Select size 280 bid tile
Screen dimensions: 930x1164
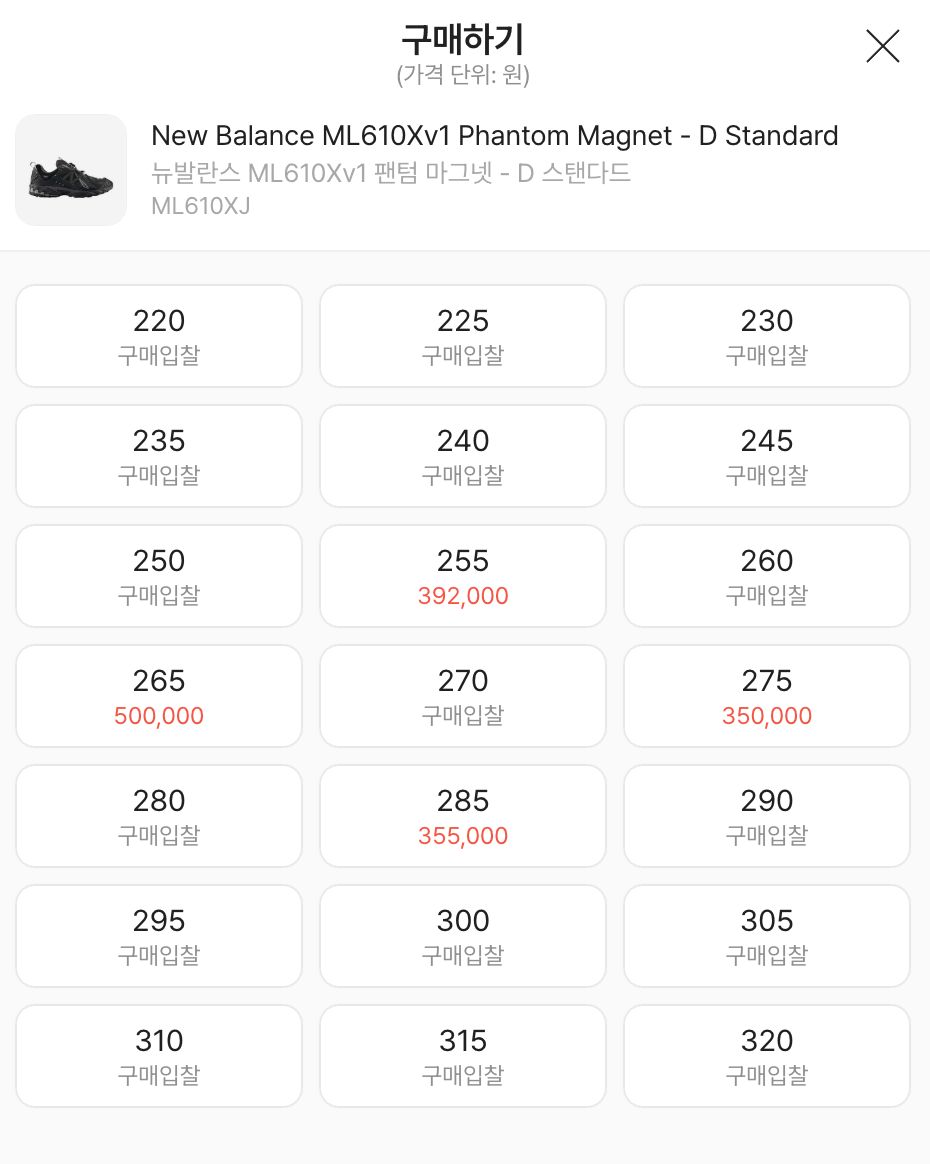[x=159, y=817]
